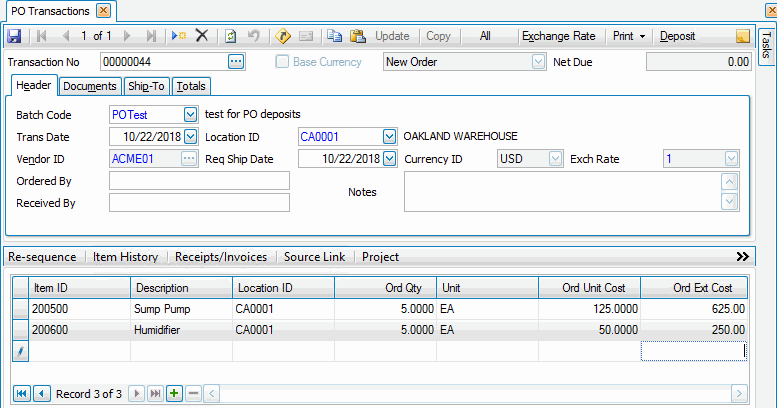Click the yellow diamond arrow icon

click(x=282, y=36)
